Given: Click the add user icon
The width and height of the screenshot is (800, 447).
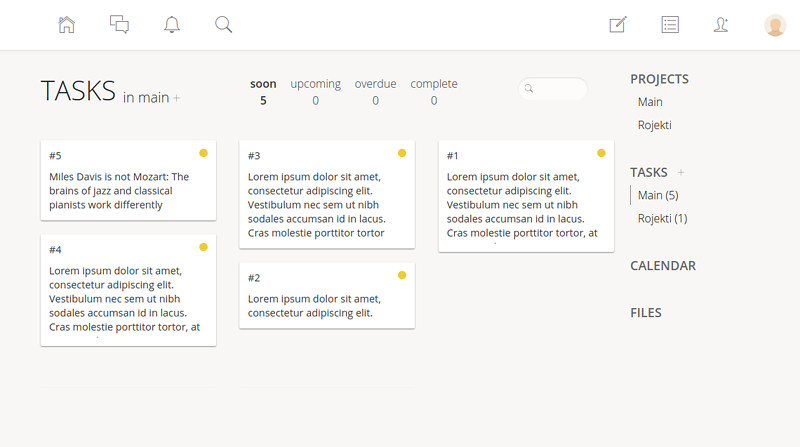Looking at the screenshot, I should point(721,25).
